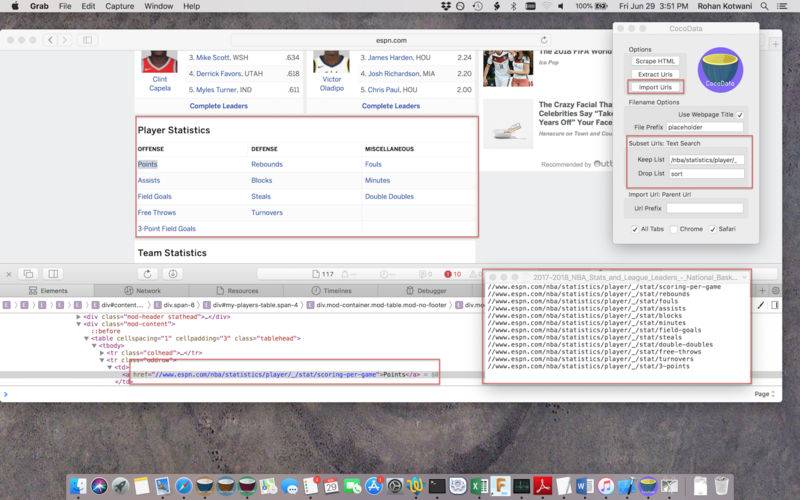Open Adobe Acrobat from the Dock

click(x=542, y=486)
